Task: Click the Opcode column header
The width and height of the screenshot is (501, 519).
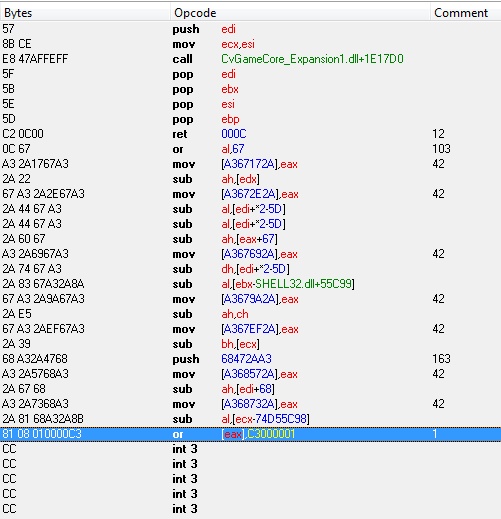Action: [300, 13]
